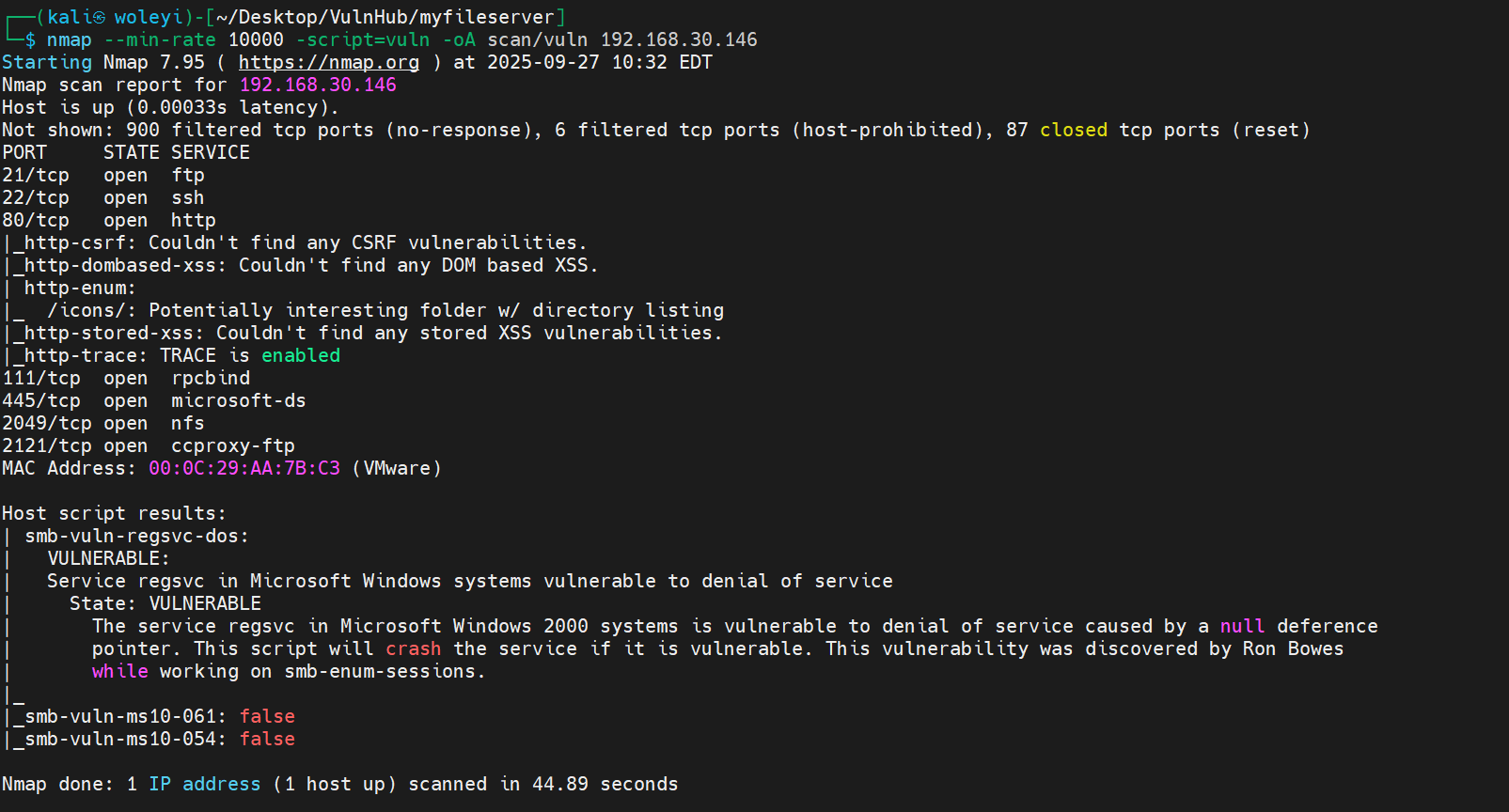1509x812 pixels.
Task: Click the yellow 'closed' word
Action: [1074, 130]
